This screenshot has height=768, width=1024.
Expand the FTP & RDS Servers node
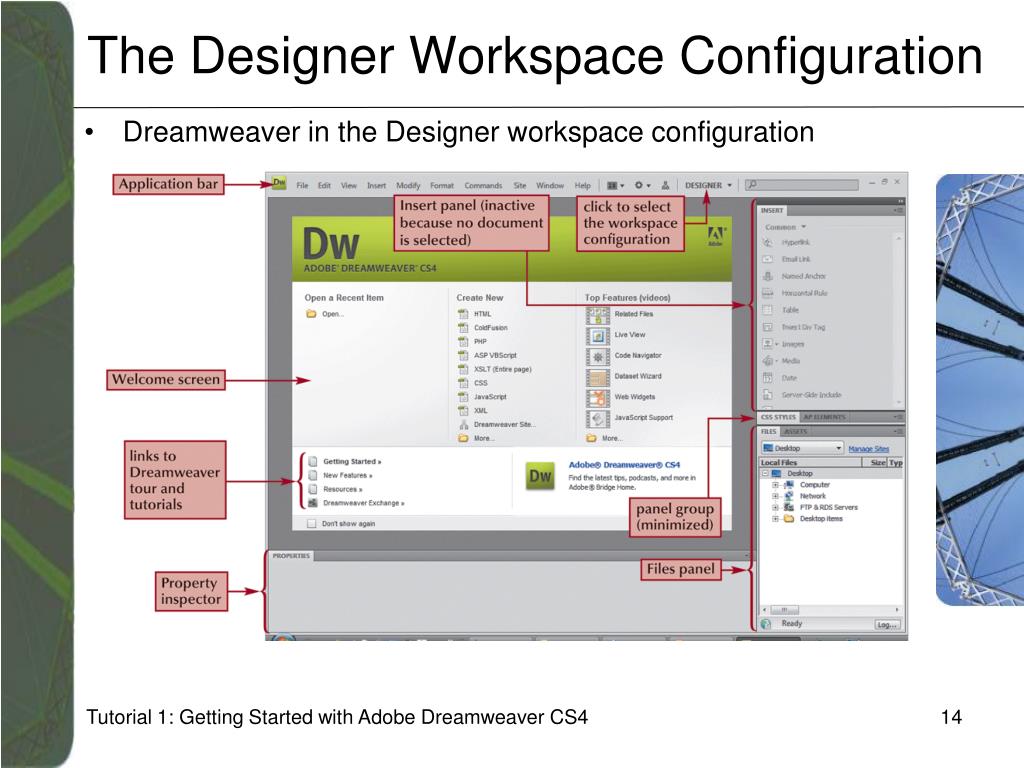click(776, 507)
